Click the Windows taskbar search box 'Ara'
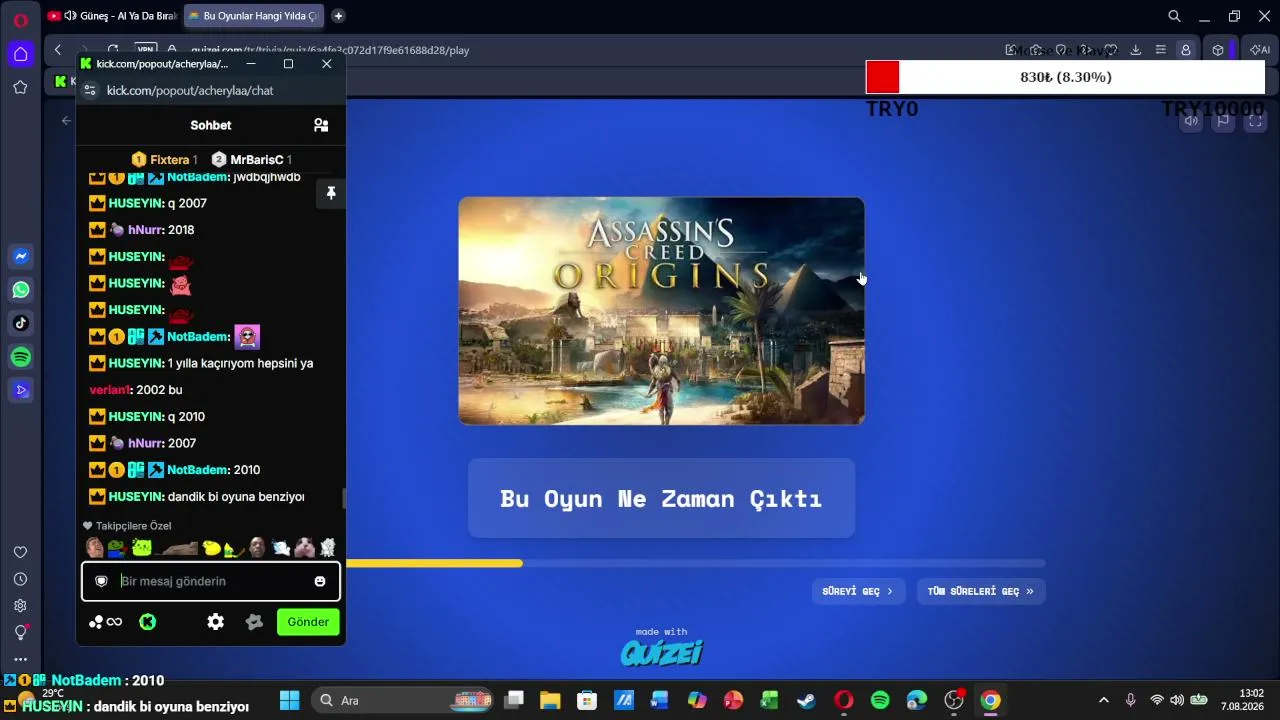Screen dimensions: 1280x720 coord(403,700)
